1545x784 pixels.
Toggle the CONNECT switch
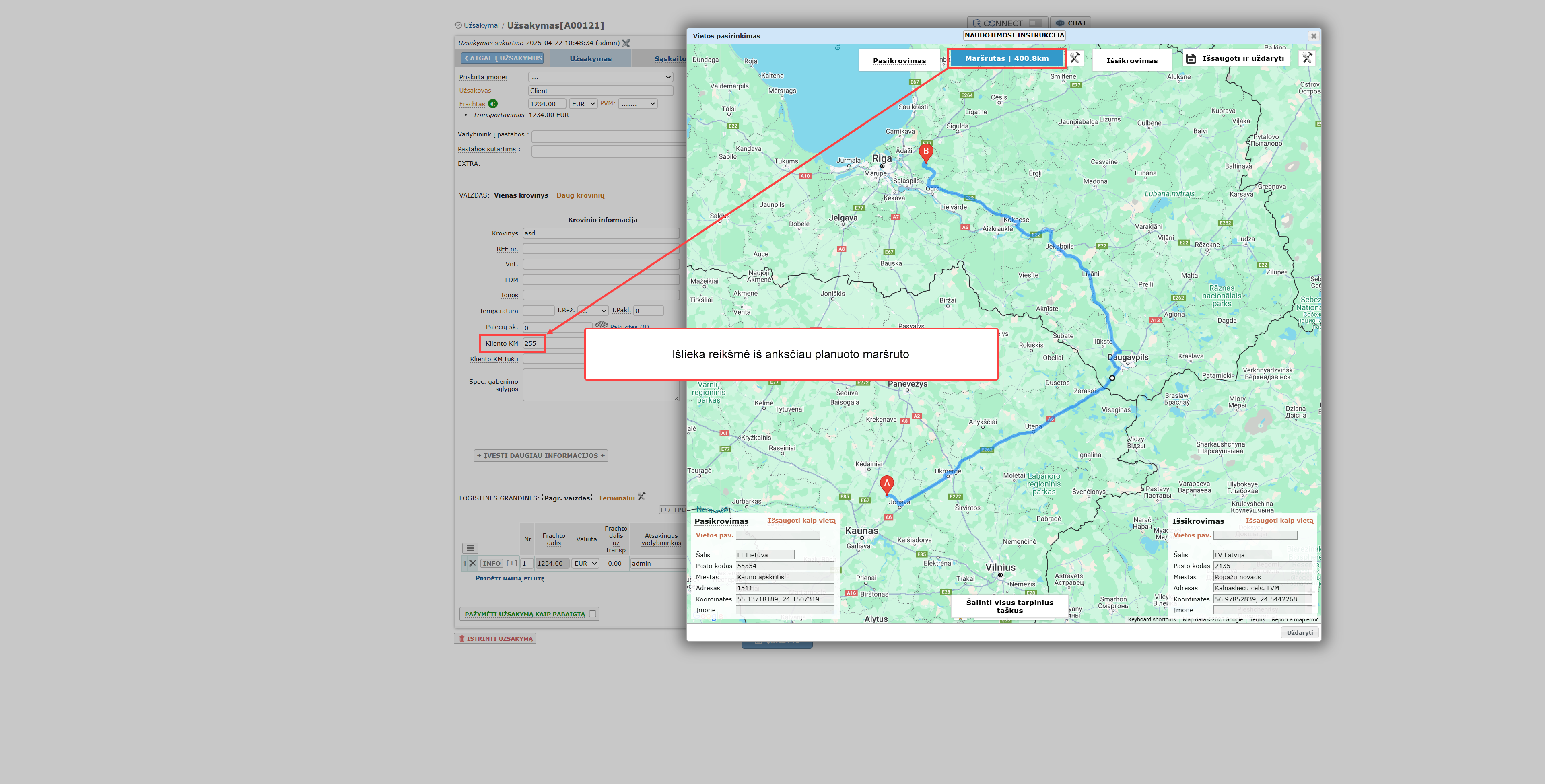point(1035,23)
